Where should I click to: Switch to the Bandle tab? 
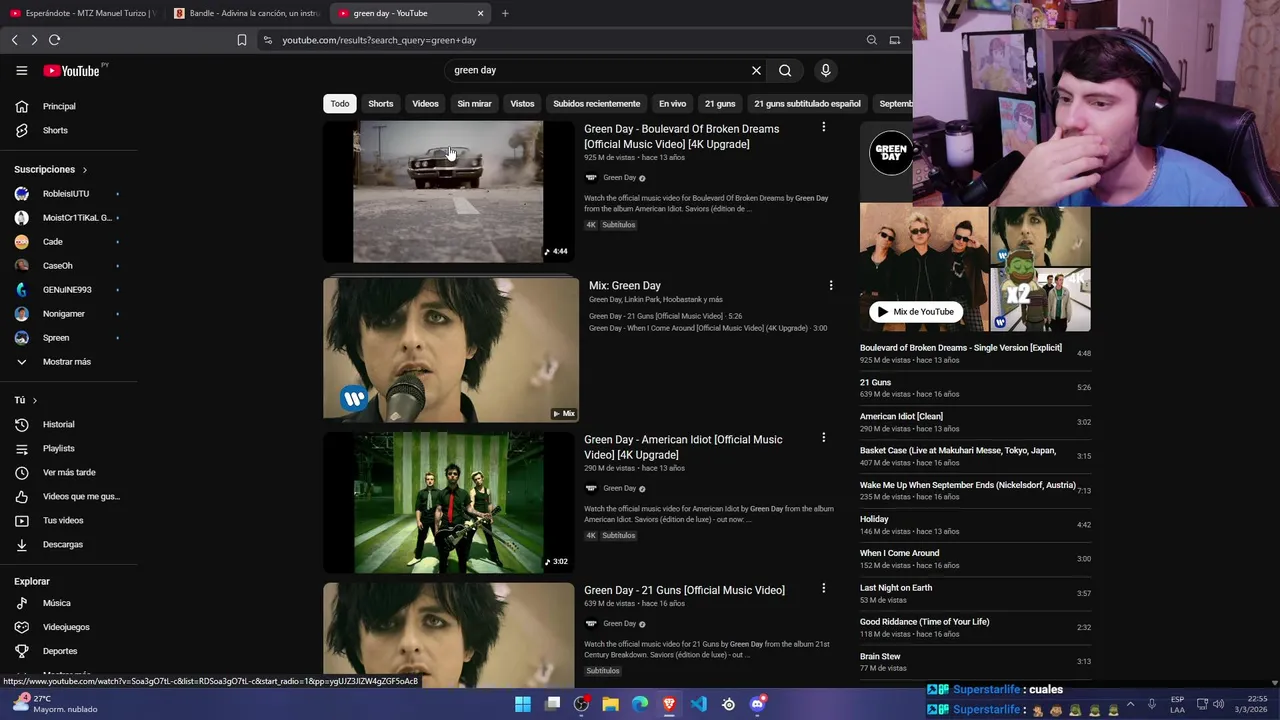(246, 13)
